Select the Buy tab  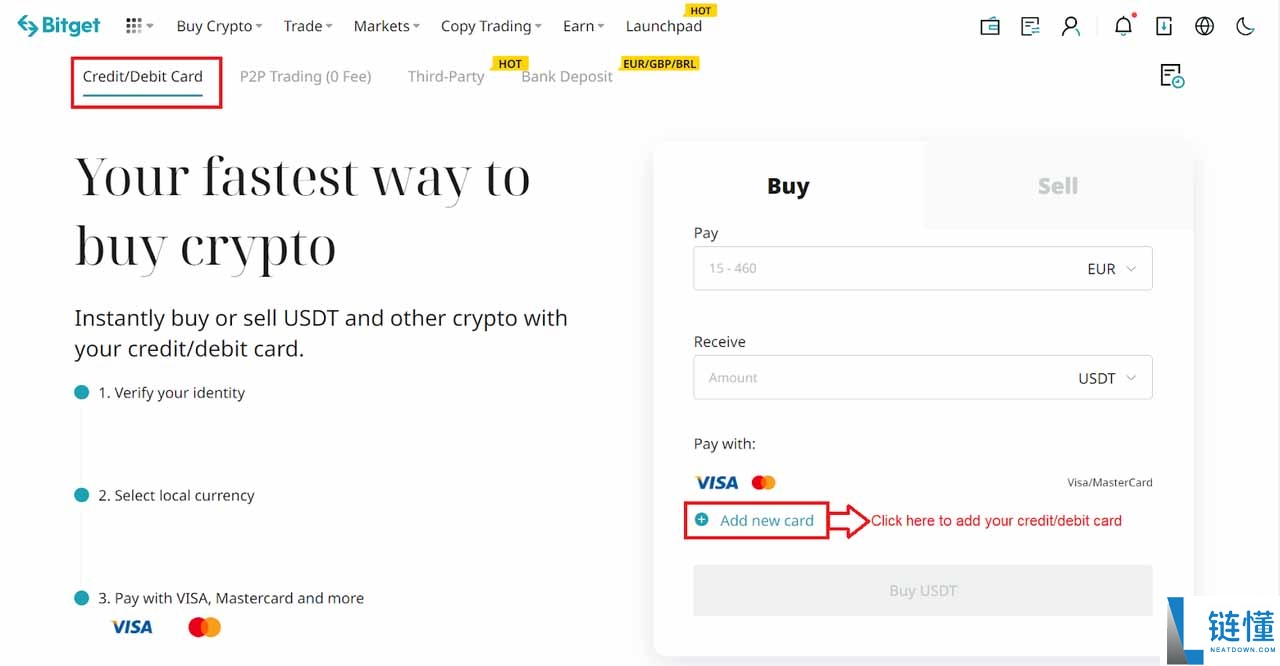[x=788, y=186]
